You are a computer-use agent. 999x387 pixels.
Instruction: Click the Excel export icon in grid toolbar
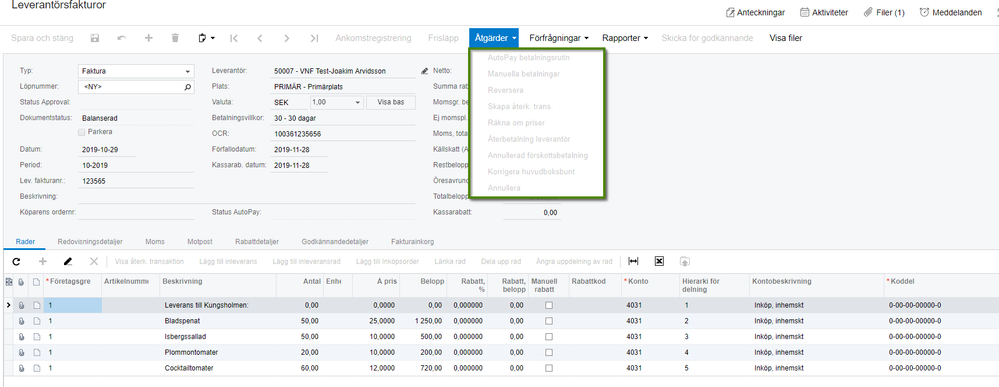[659, 261]
